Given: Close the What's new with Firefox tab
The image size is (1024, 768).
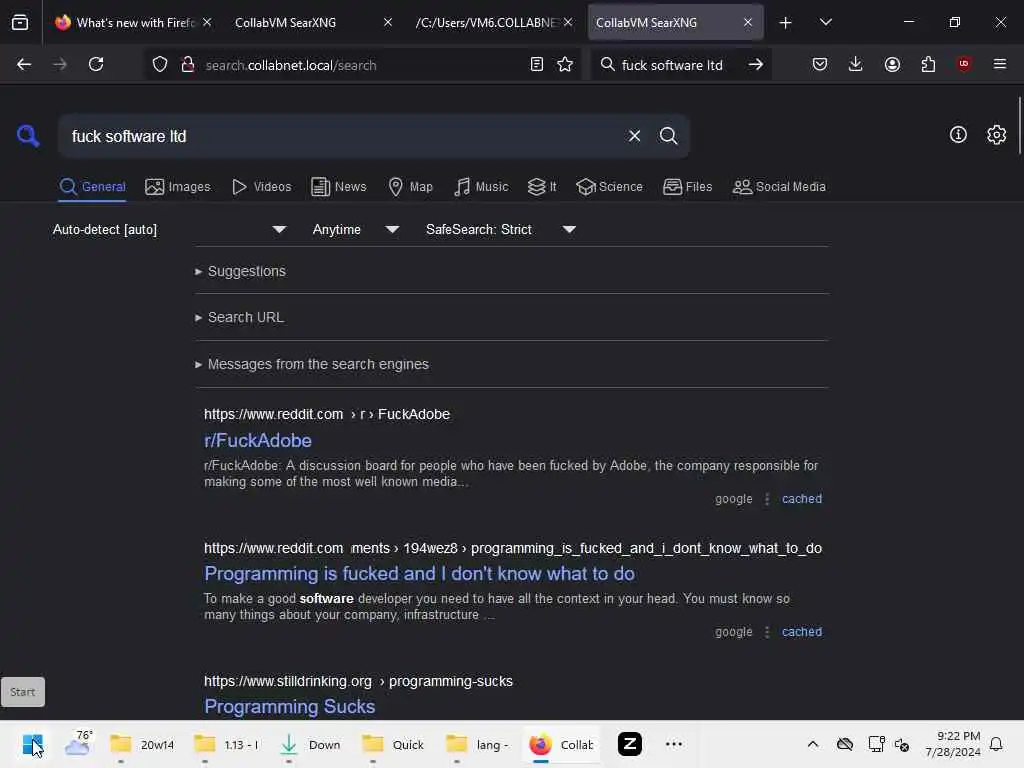Looking at the screenshot, I should pos(206,22).
